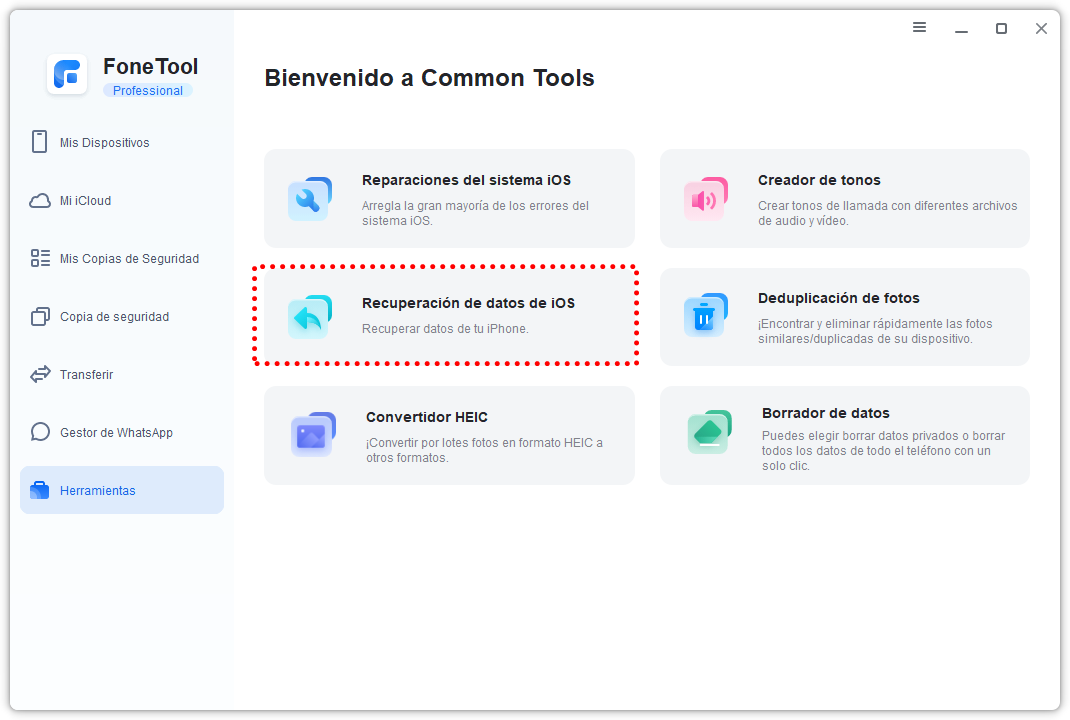Click the Convertidor HEIC picture icon
The image size is (1070, 720).
click(312, 435)
